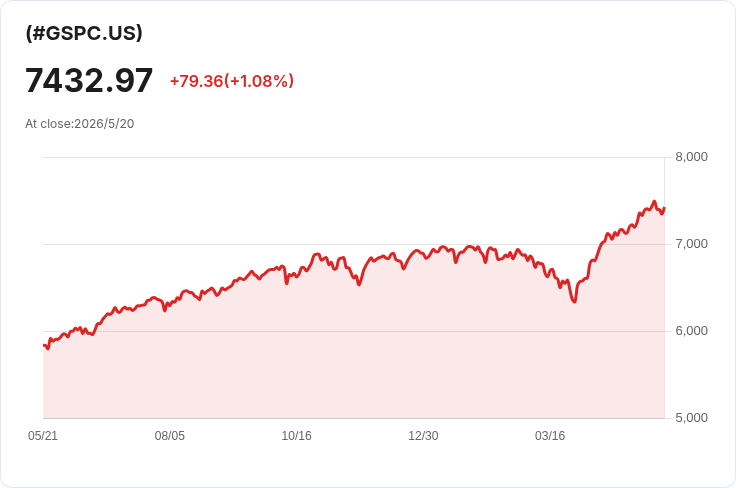Click the 5,000 y-axis label
This screenshot has width=736, height=488.
[691, 418]
